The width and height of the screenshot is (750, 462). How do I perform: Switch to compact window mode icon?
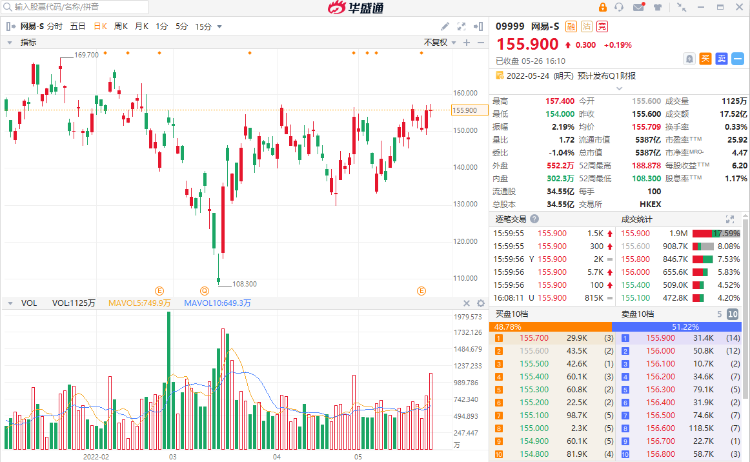click(682, 7)
